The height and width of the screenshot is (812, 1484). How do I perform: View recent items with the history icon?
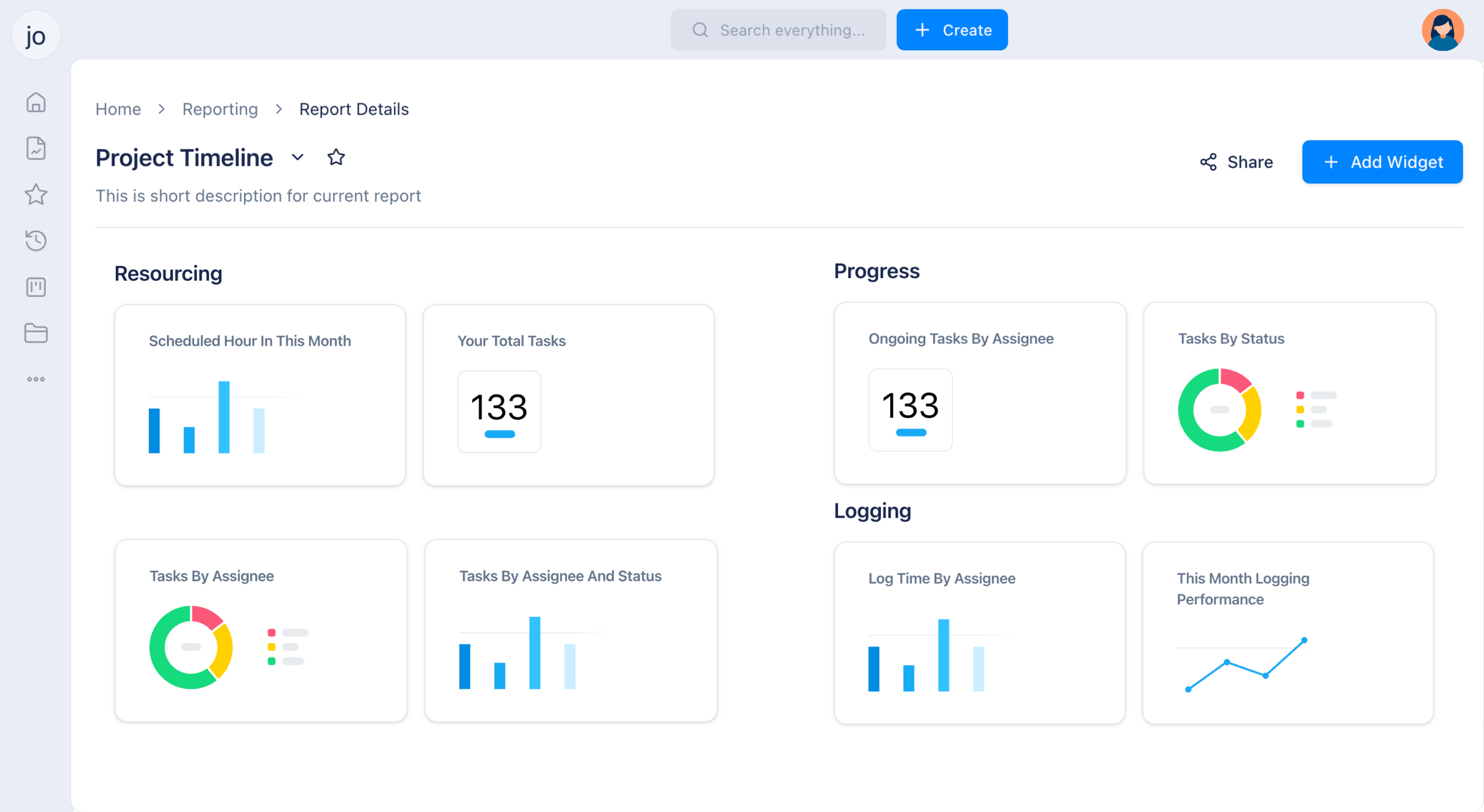tap(36, 241)
